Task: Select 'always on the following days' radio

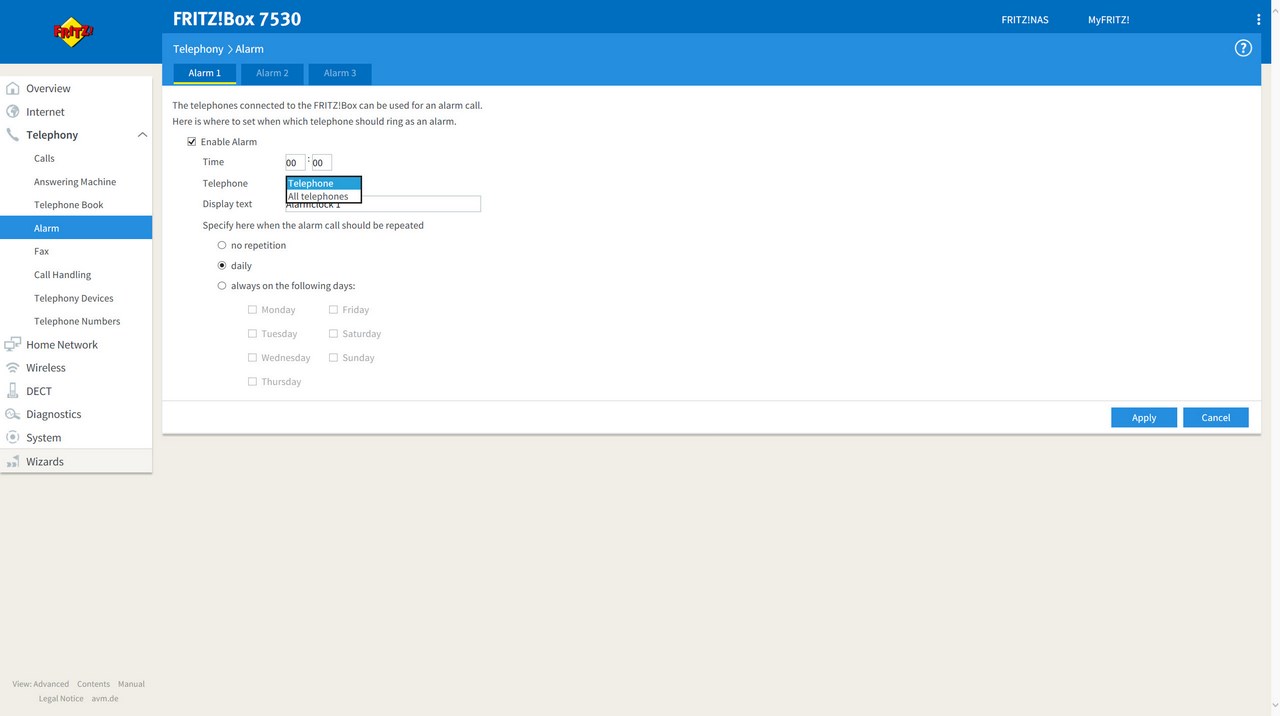Action: point(222,286)
